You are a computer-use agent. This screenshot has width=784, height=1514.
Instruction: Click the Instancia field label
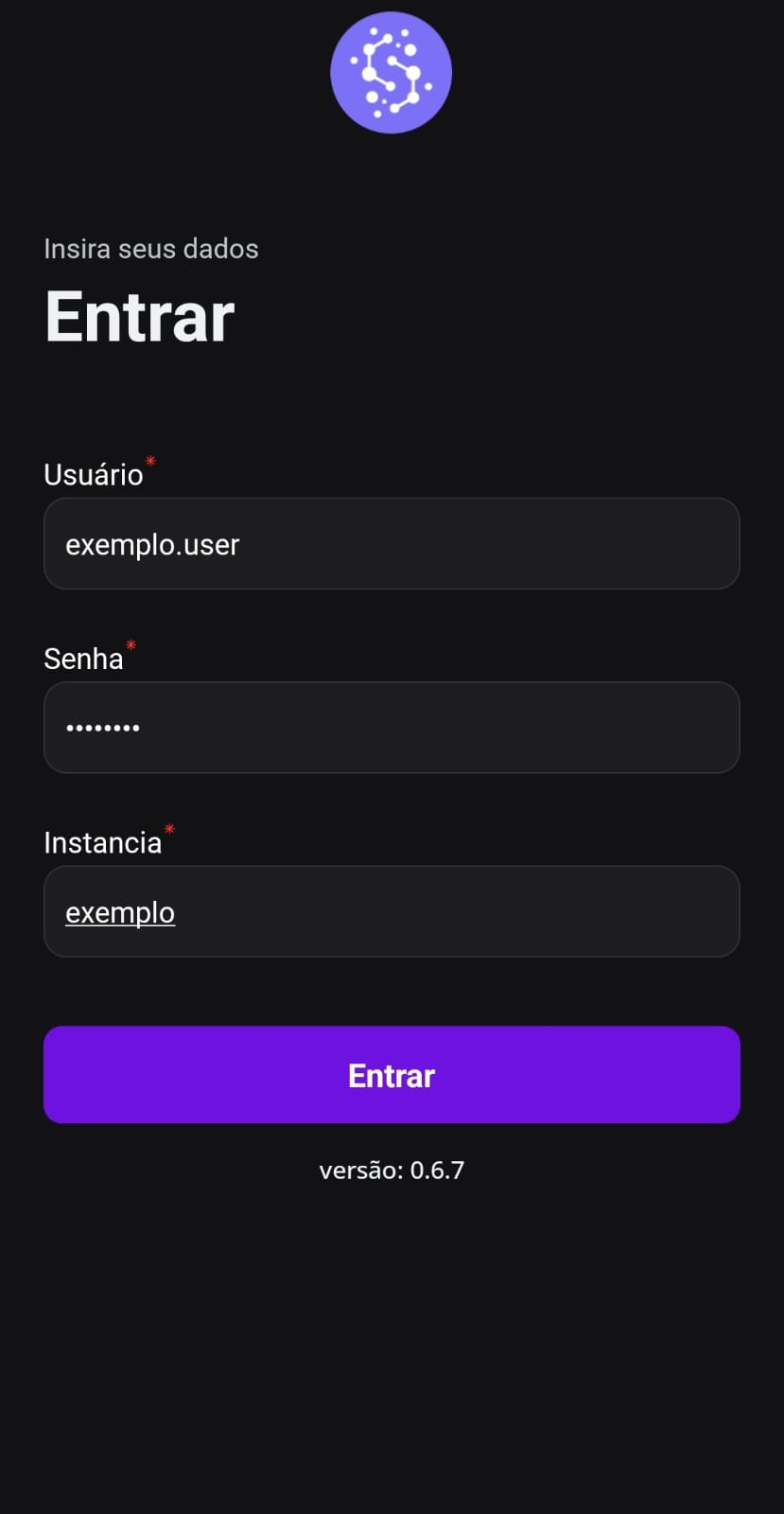(x=103, y=842)
